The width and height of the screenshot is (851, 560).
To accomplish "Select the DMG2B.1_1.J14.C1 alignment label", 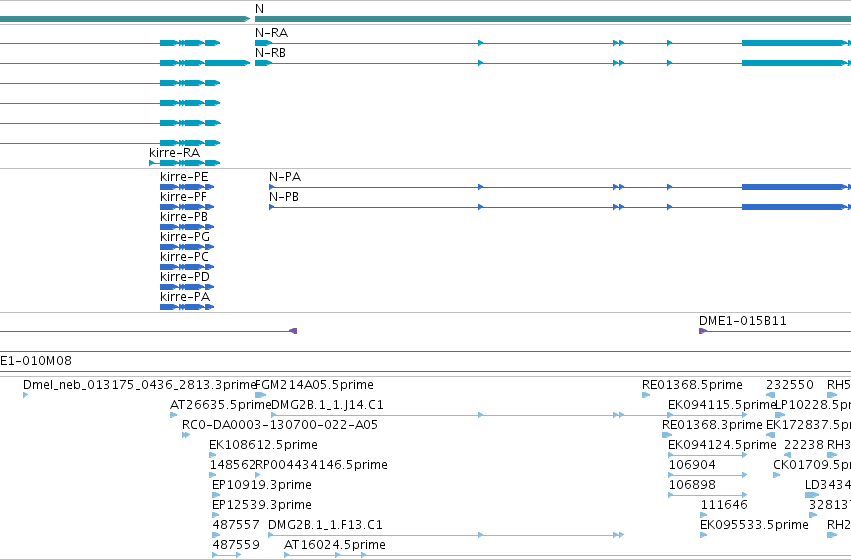I will (x=327, y=405).
